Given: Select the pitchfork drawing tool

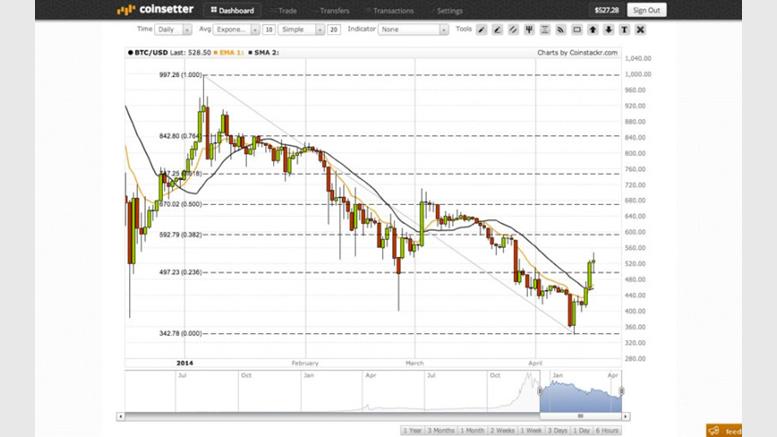Looking at the screenshot, I should coord(529,30).
